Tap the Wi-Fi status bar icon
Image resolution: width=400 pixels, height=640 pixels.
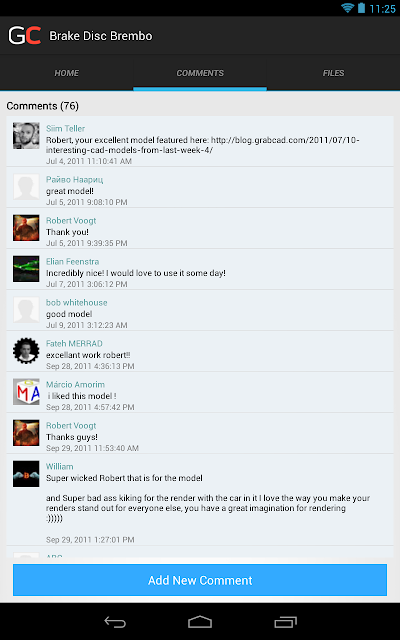coord(347,8)
